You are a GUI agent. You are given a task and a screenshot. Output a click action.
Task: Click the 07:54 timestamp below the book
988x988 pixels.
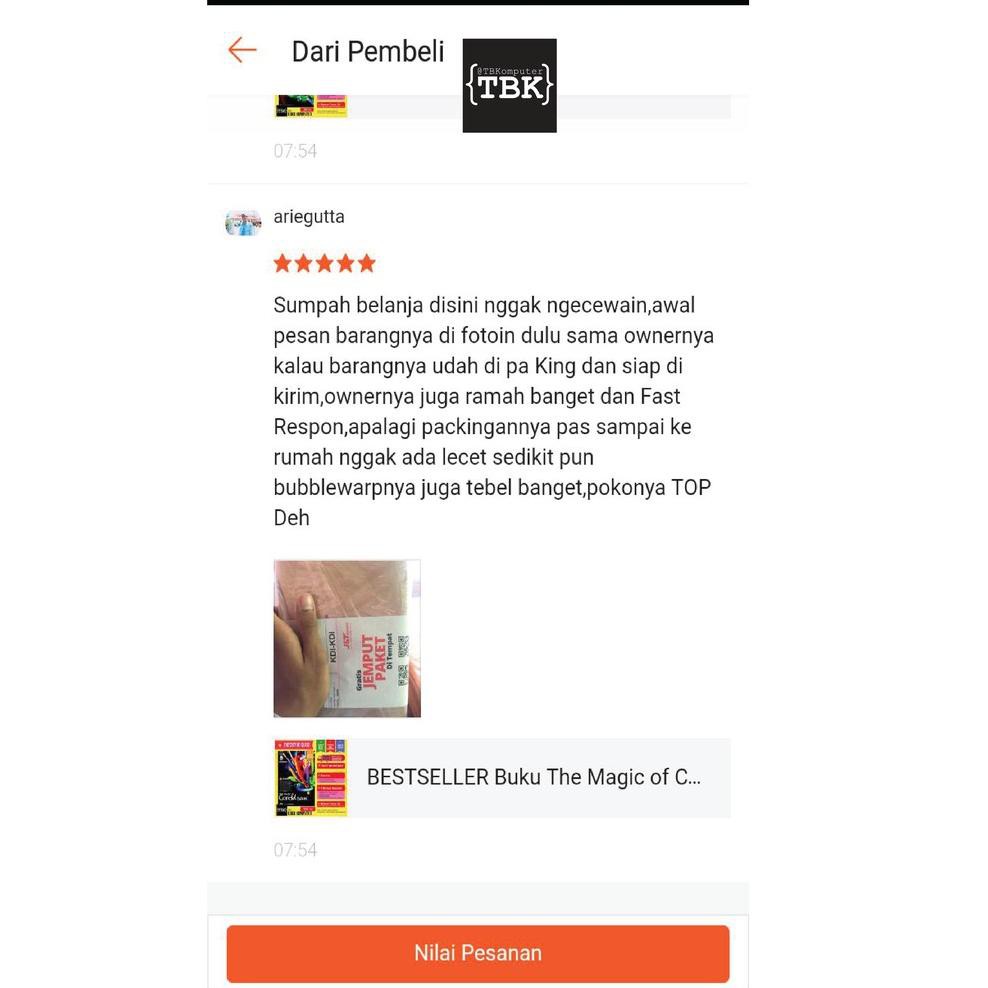[295, 850]
